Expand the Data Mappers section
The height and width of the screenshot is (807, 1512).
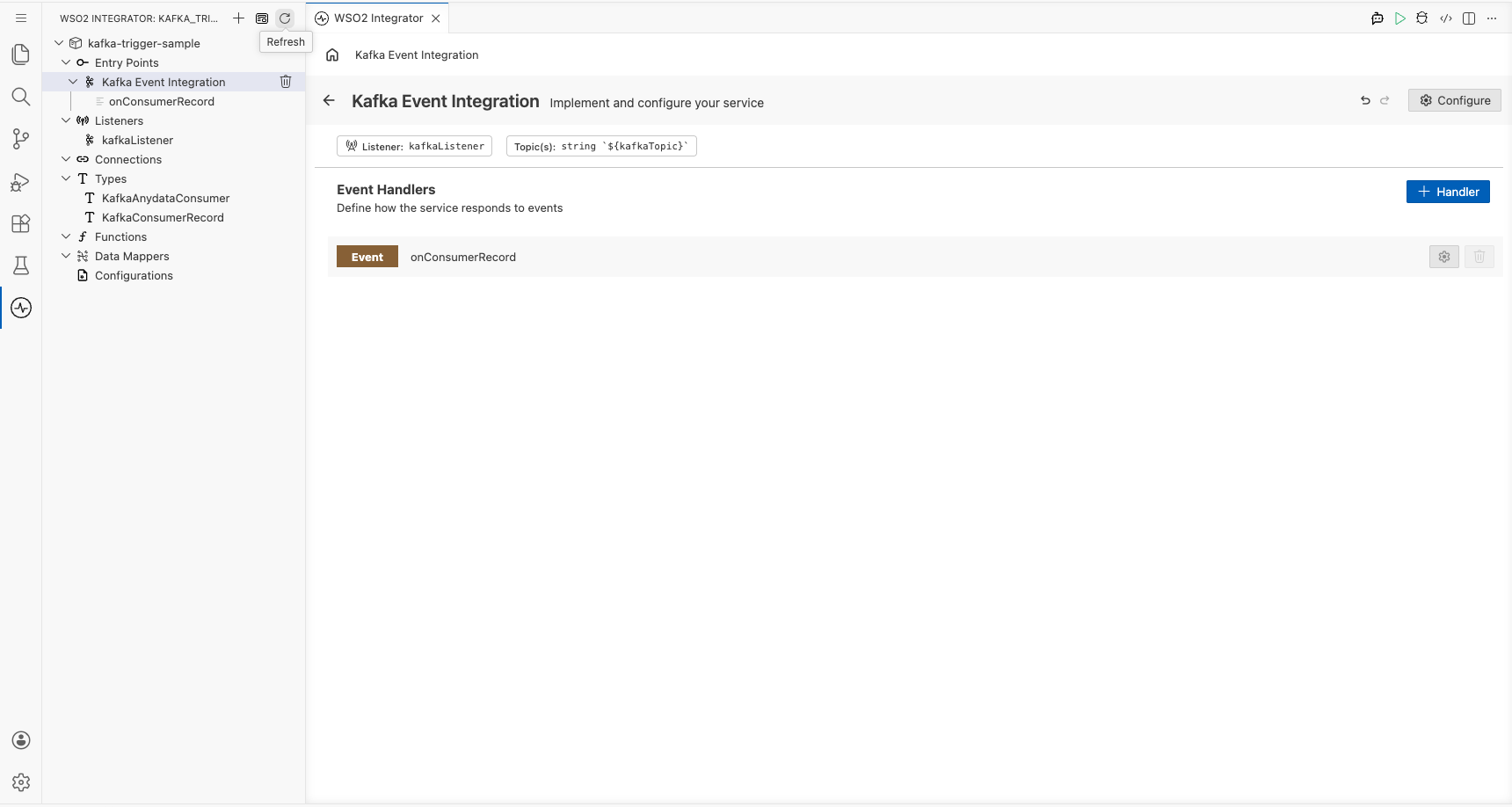pyautogui.click(x=66, y=256)
